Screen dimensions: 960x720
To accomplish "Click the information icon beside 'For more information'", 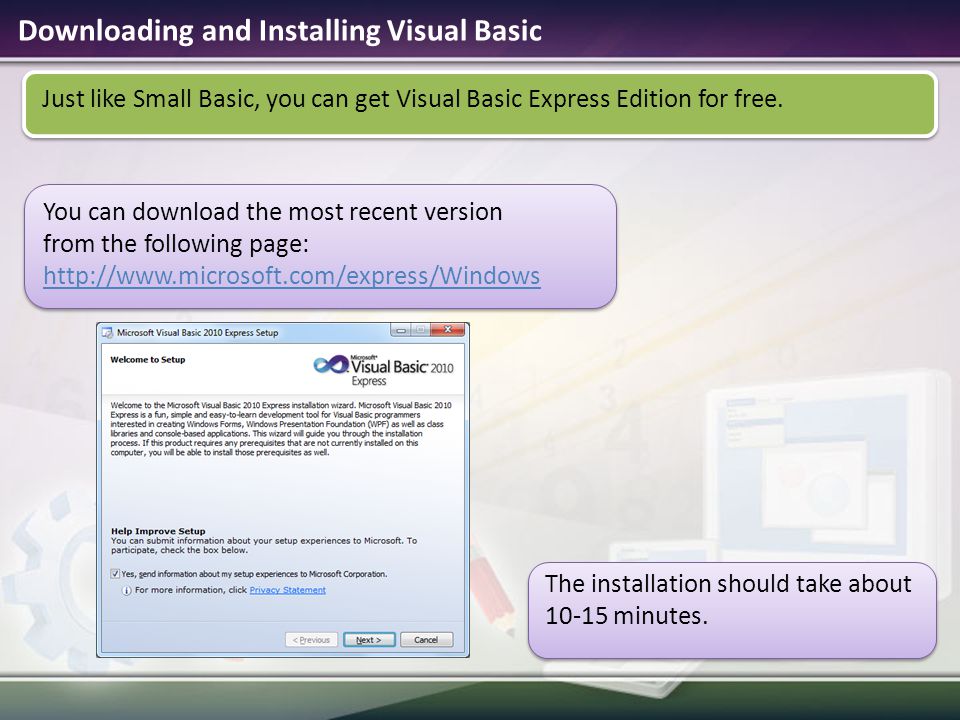I will 126,591.
